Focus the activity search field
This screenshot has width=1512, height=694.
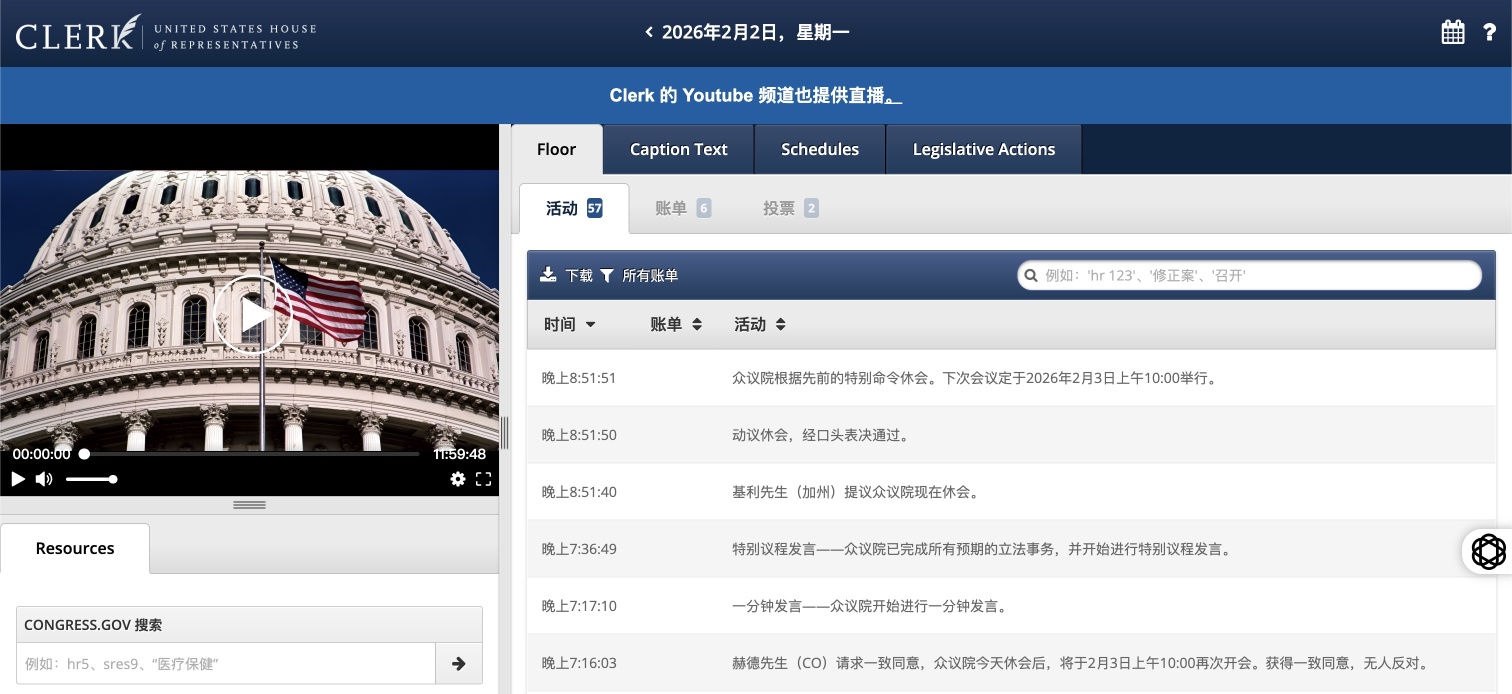[1249, 275]
